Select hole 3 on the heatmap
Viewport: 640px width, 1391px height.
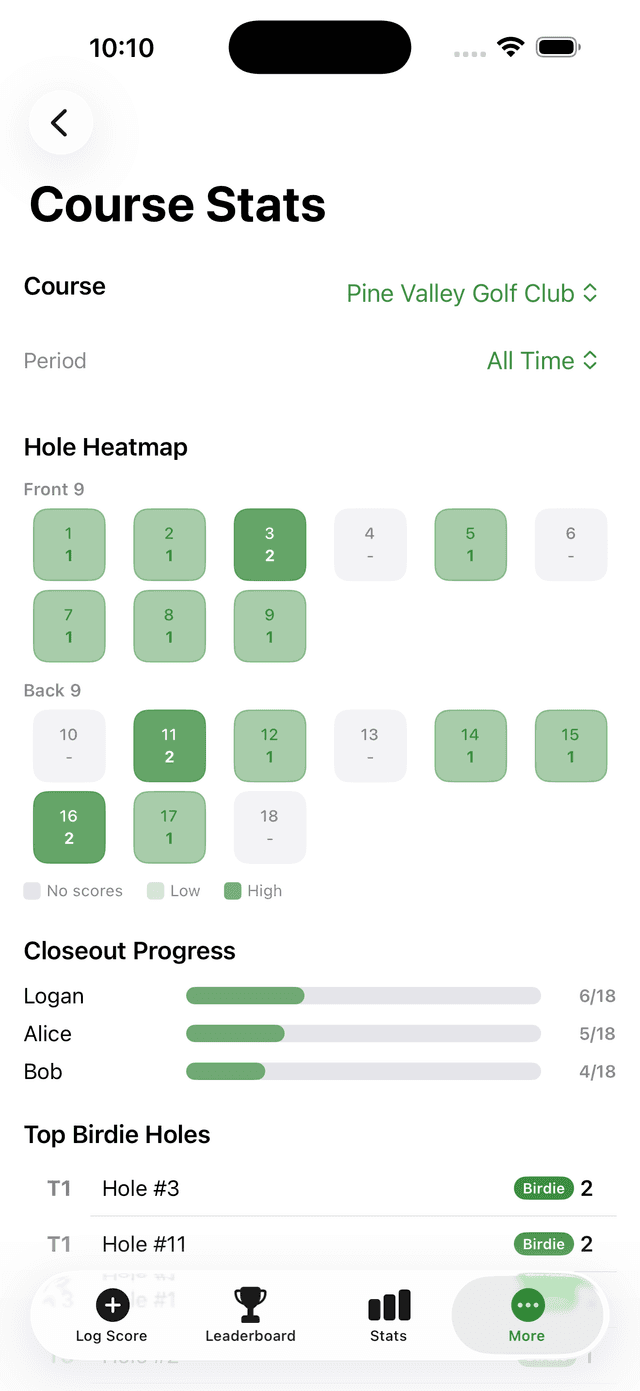pos(269,544)
